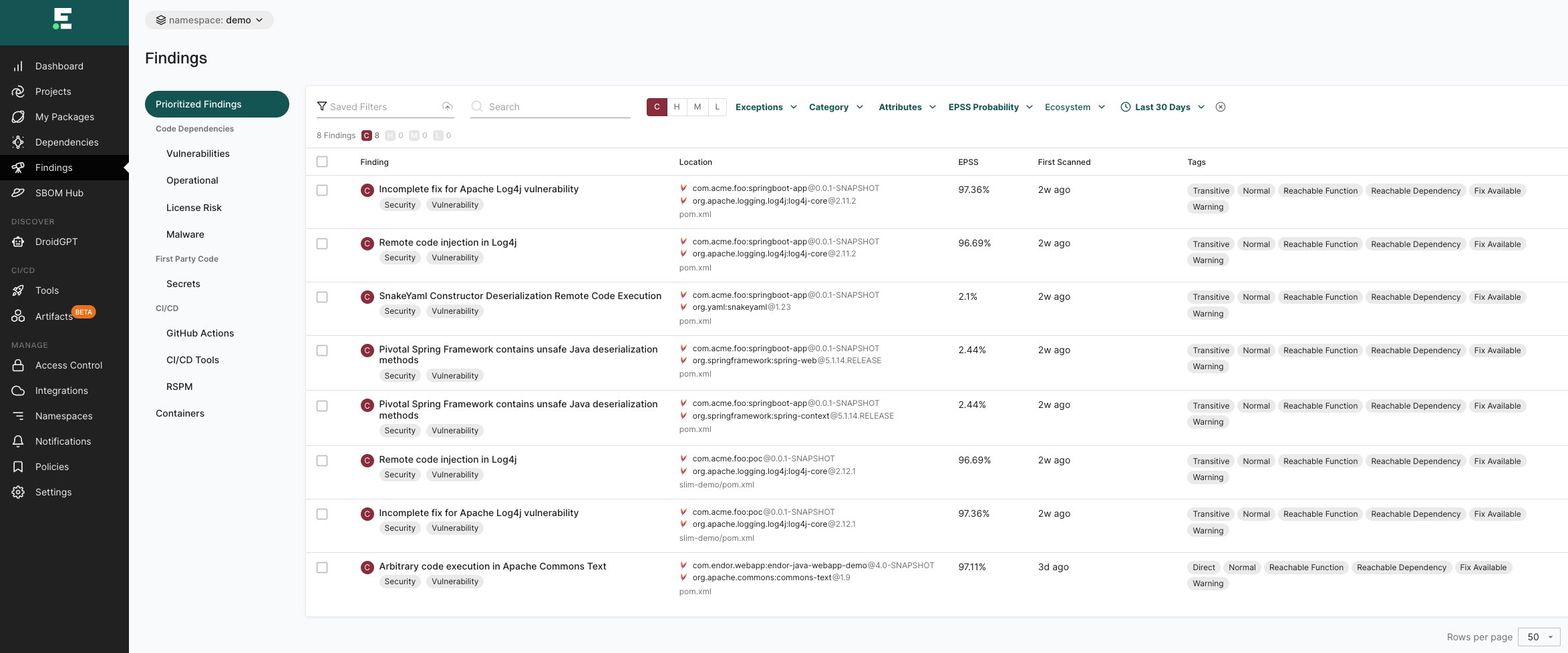Open the Malware findings section

(185, 234)
